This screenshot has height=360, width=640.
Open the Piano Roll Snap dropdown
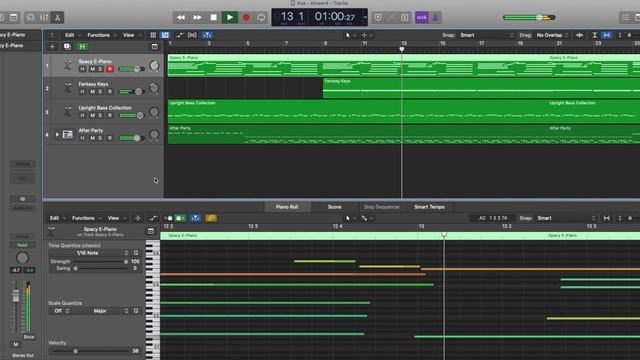(566, 218)
